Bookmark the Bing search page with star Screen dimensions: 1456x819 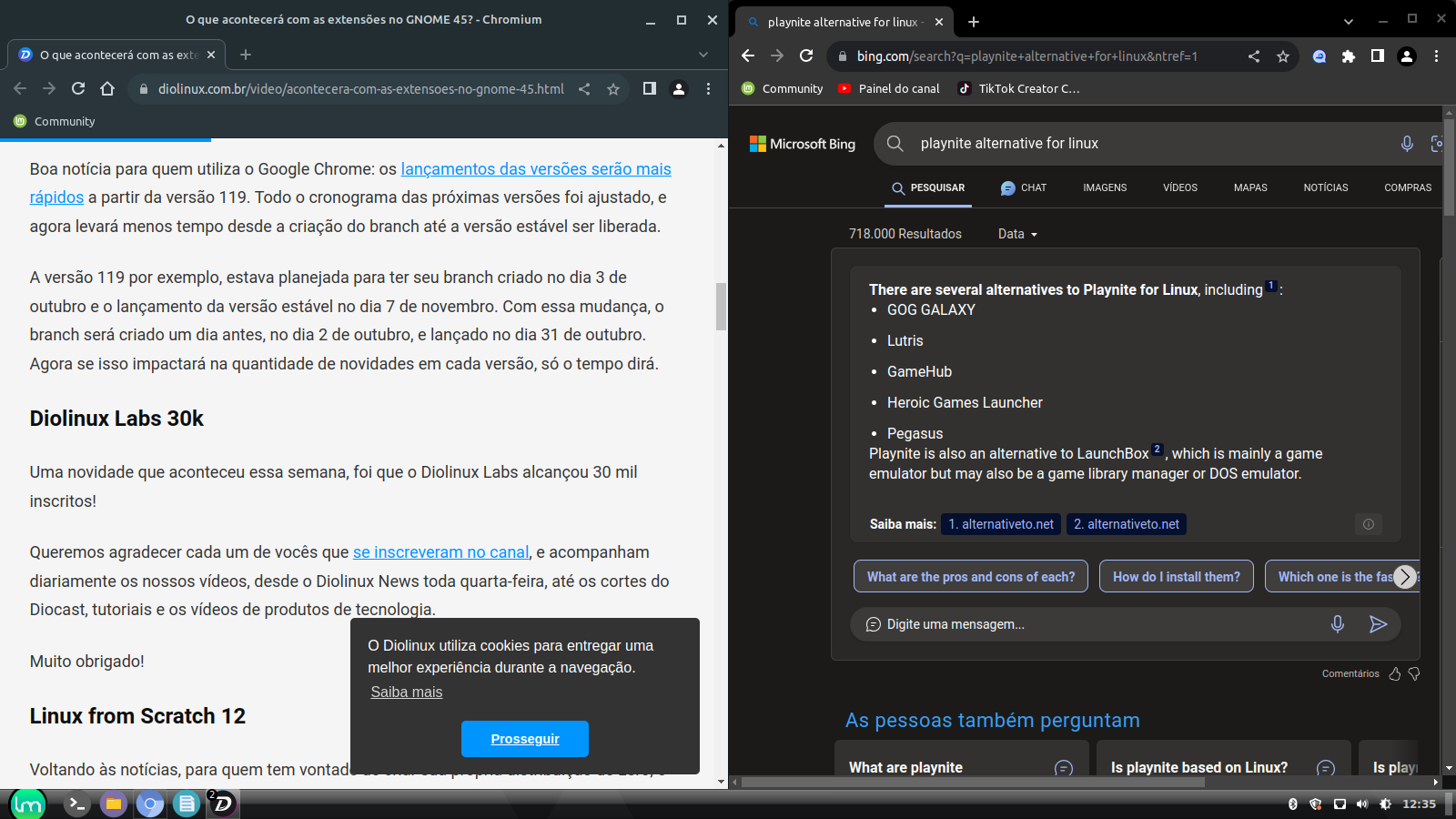point(1283,56)
